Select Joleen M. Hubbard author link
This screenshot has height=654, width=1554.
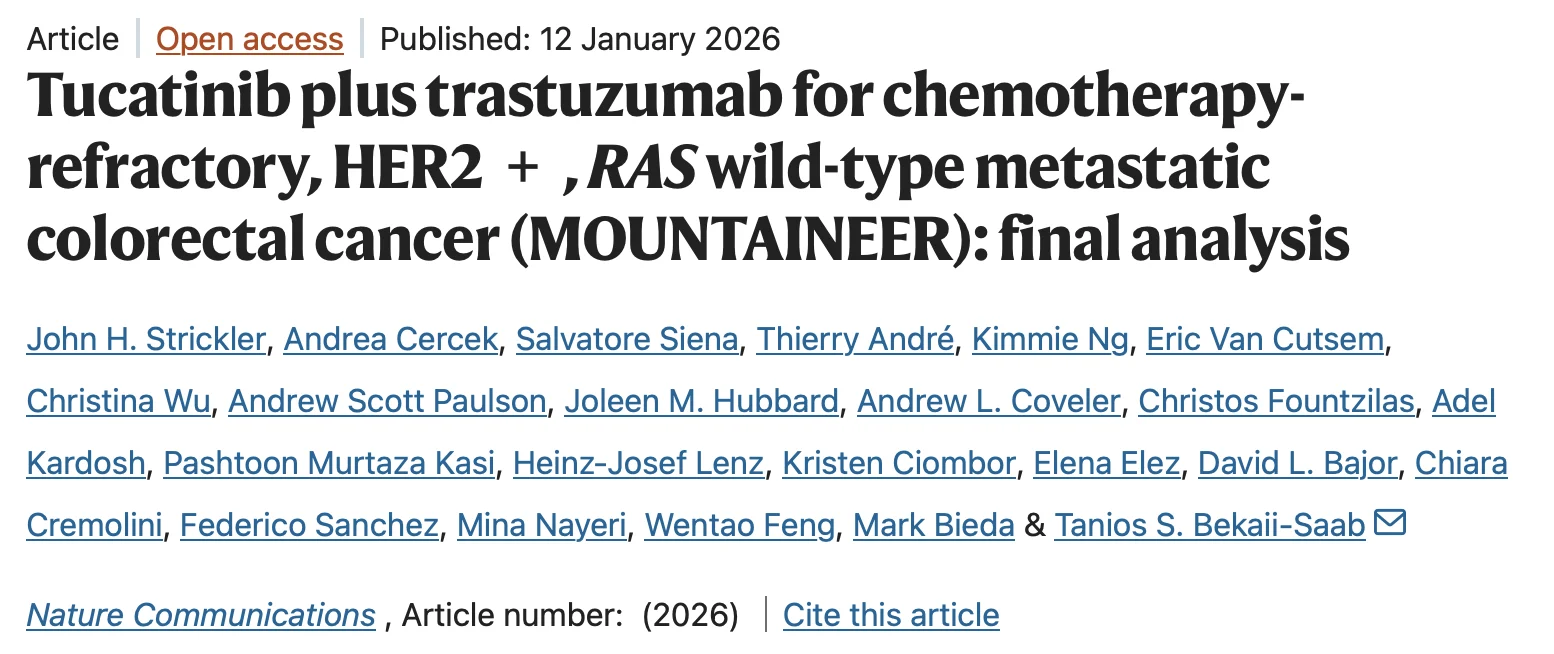(x=701, y=402)
